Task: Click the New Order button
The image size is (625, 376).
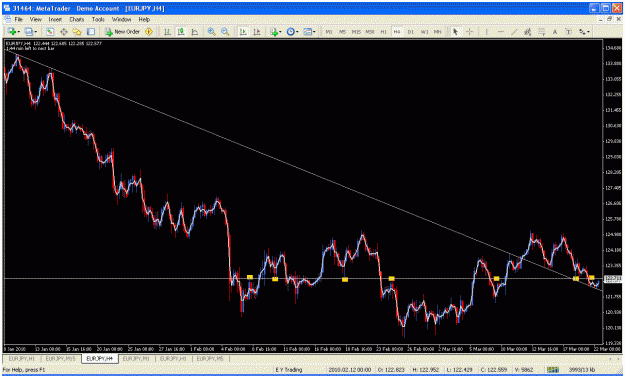Action: point(122,31)
